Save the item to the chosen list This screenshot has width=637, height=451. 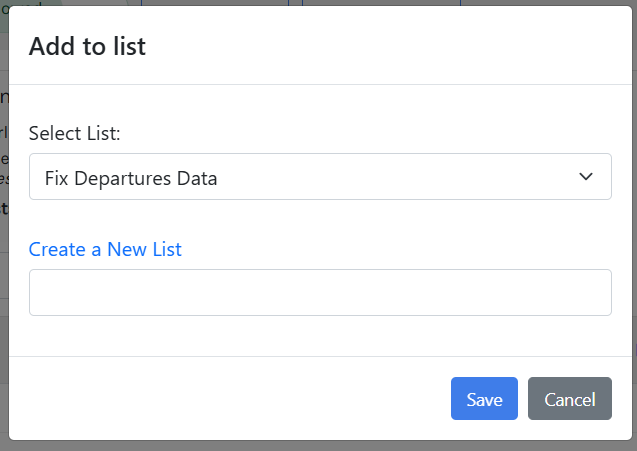coord(484,399)
